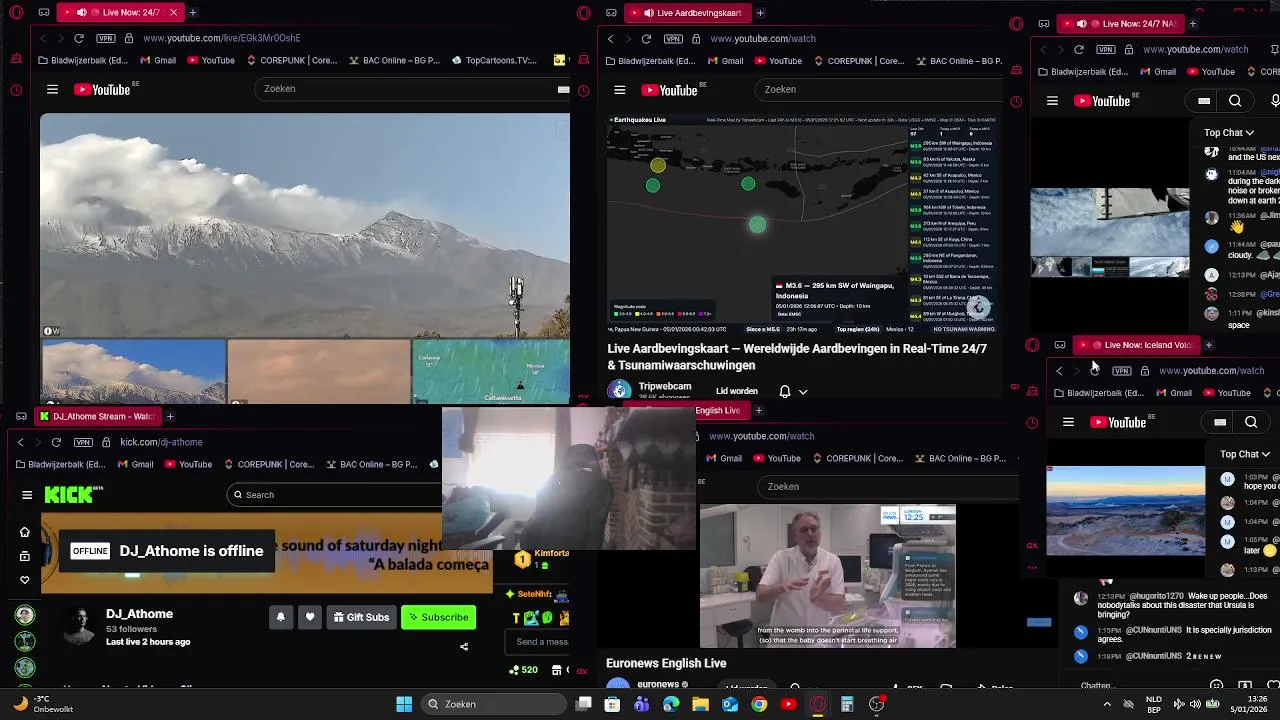Click the DJ_Athome channel name
This screenshot has height=720, width=1280.
(140, 614)
